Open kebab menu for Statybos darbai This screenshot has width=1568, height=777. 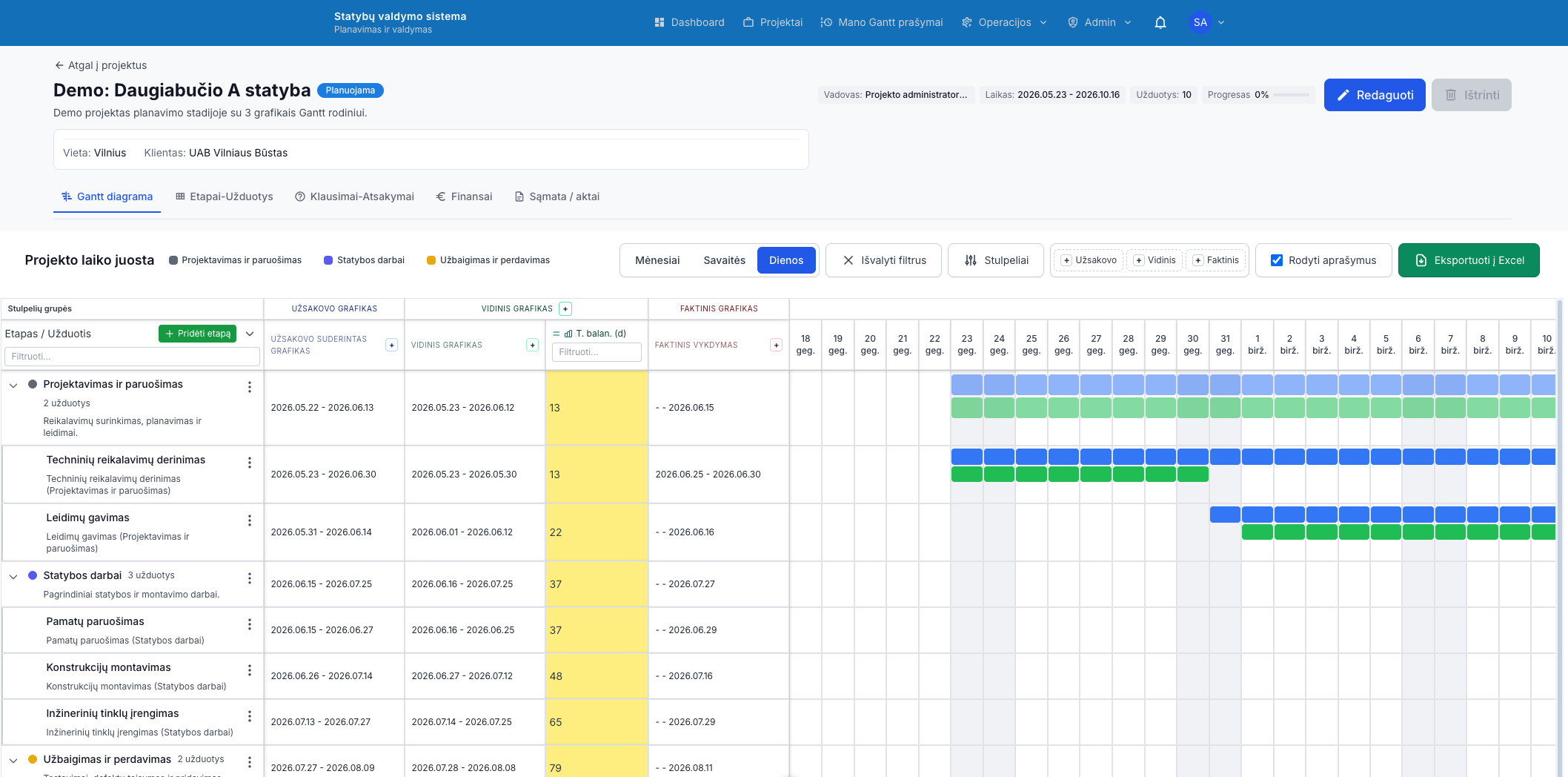click(250, 578)
